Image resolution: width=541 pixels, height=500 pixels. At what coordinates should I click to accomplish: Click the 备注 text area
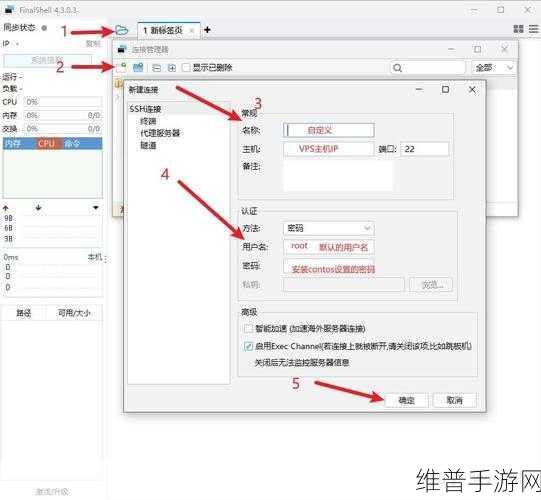(x=338, y=176)
